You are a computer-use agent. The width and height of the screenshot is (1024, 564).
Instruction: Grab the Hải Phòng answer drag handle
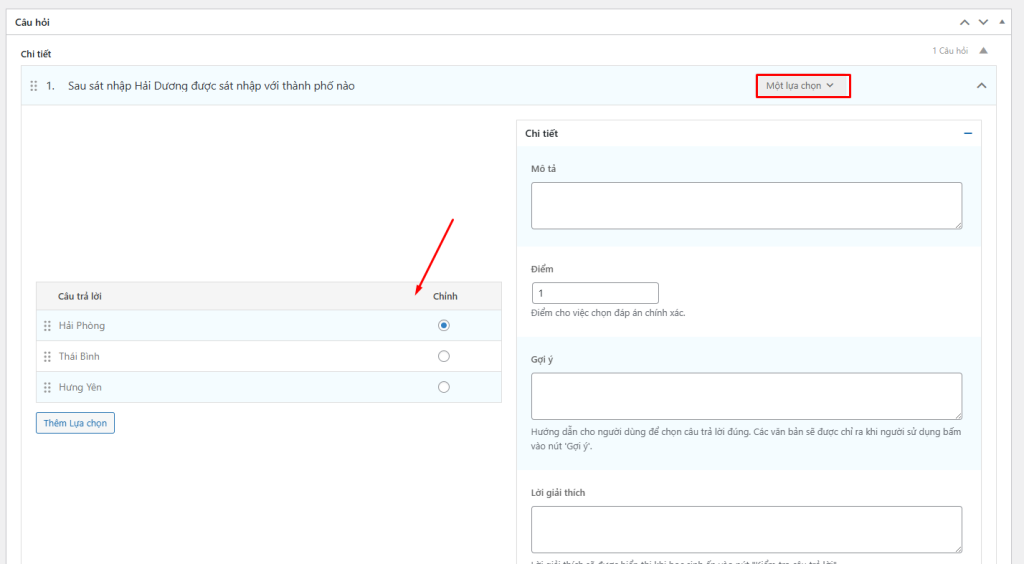tap(47, 326)
